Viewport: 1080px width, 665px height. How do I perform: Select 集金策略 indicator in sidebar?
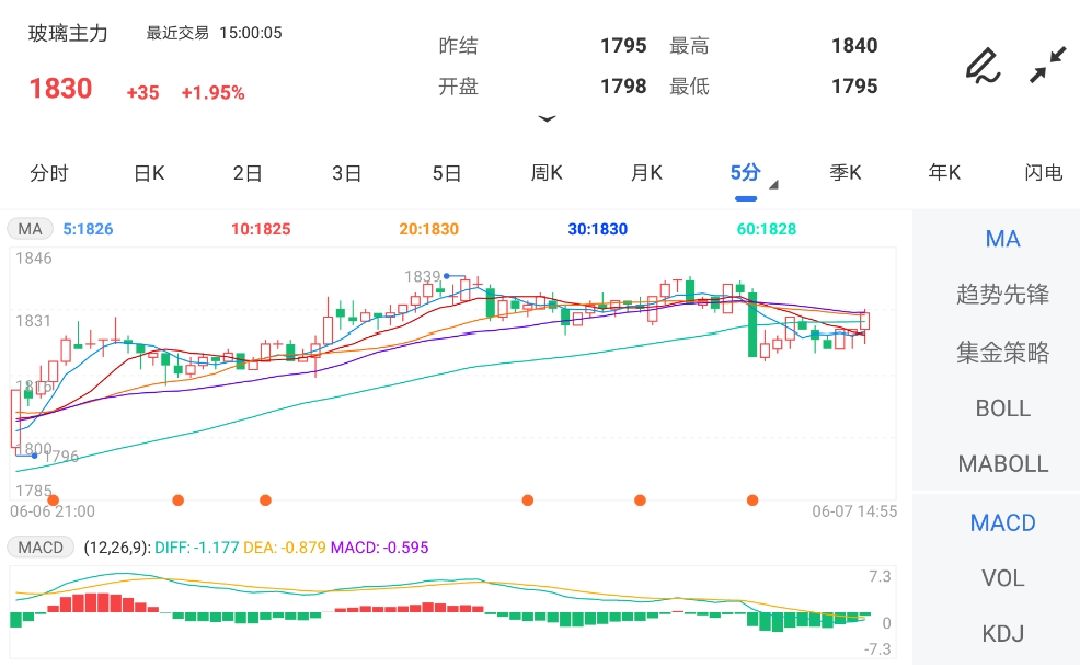coord(1003,352)
